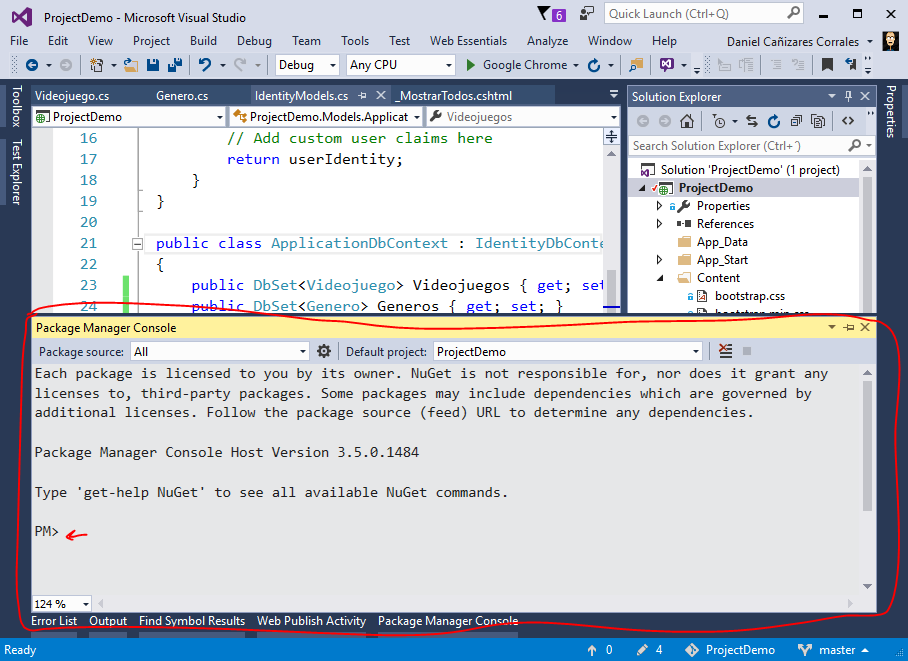Open the Google Chrome browser dropdown arrow
Viewport: 908px width, 661px height.
[x=576, y=65]
